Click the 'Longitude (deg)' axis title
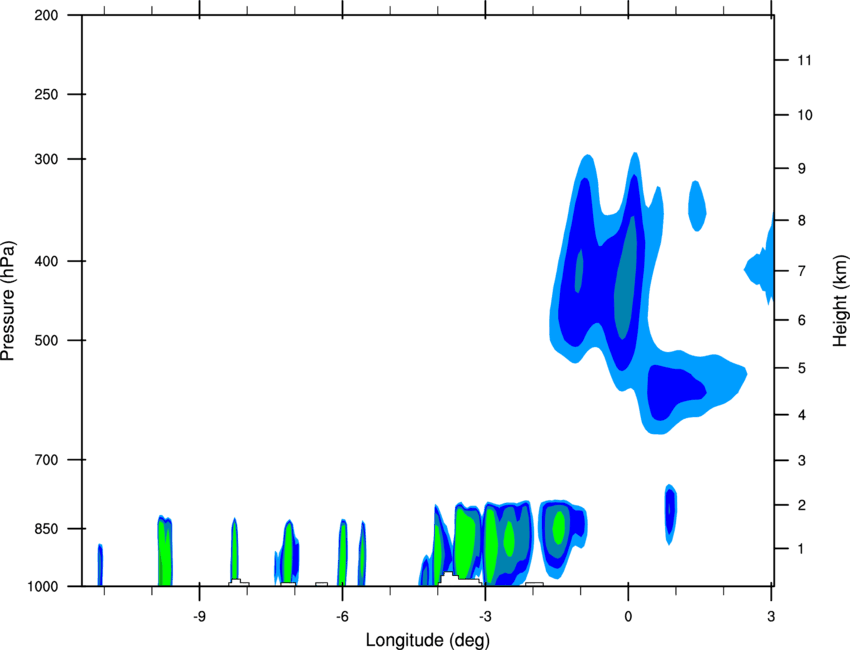 coord(428,640)
